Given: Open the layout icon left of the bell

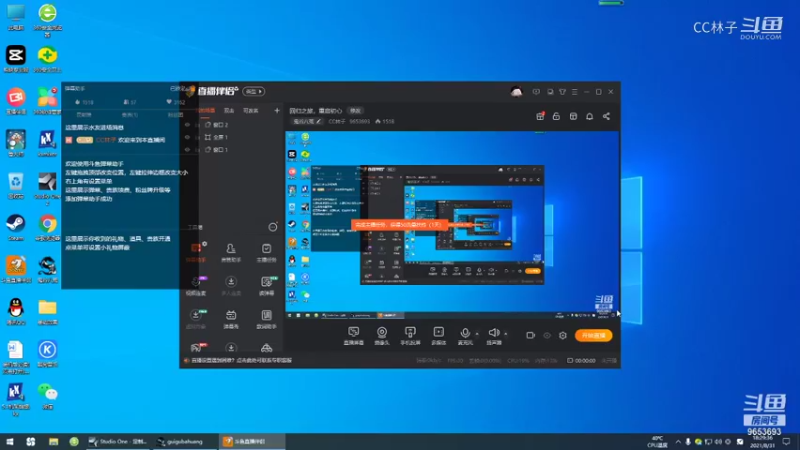Looking at the screenshot, I should tap(573, 116).
